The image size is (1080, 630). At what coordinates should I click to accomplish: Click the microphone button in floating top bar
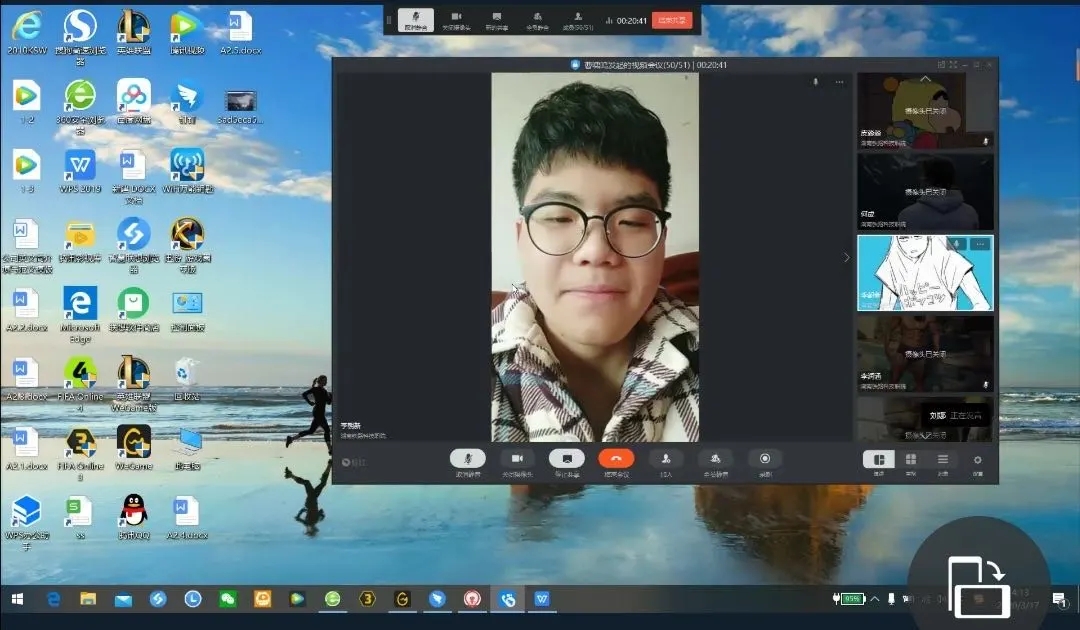pyautogui.click(x=415, y=20)
